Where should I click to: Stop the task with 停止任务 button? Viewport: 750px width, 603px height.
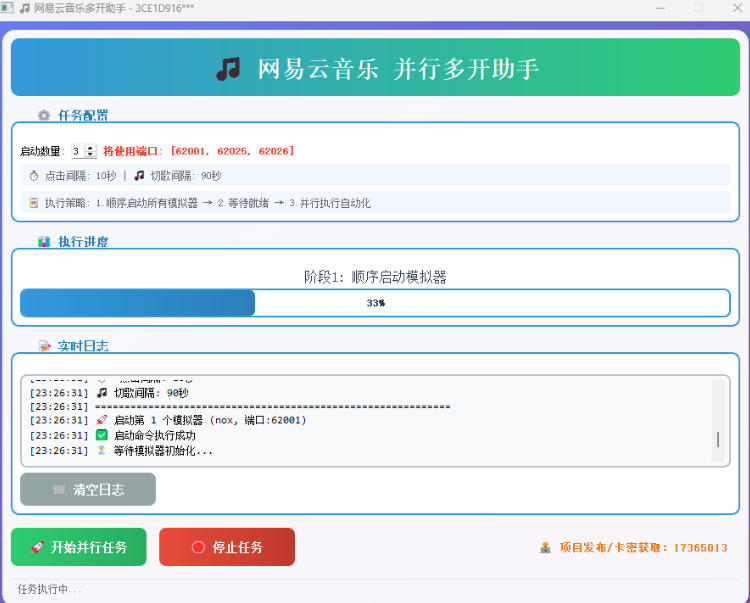pos(227,547)
